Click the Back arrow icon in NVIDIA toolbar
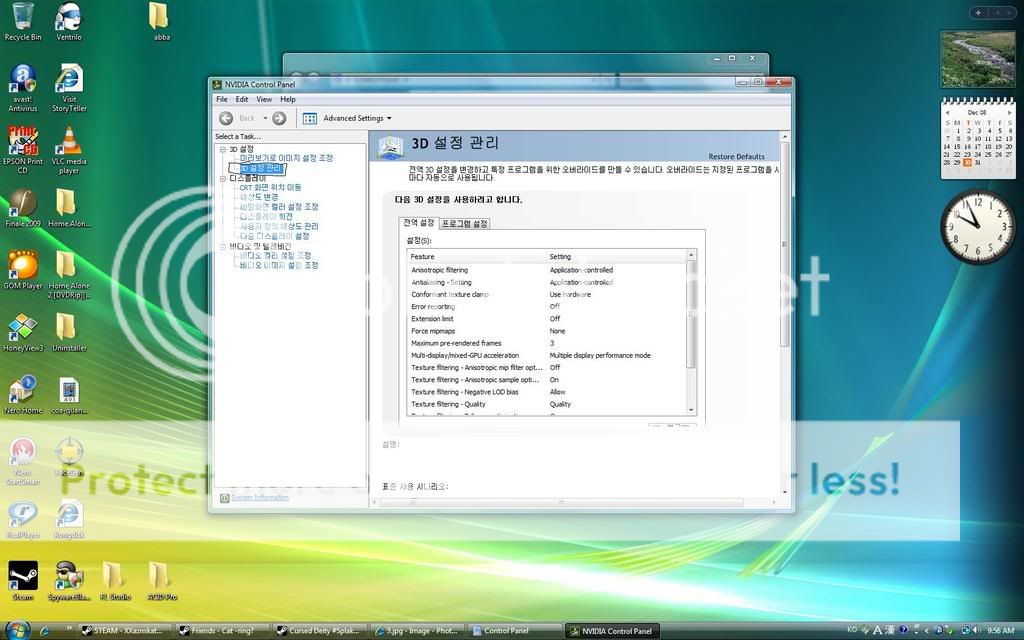Screen dimensions: 1024x640 pyautogui.click(x=226, y=118)
